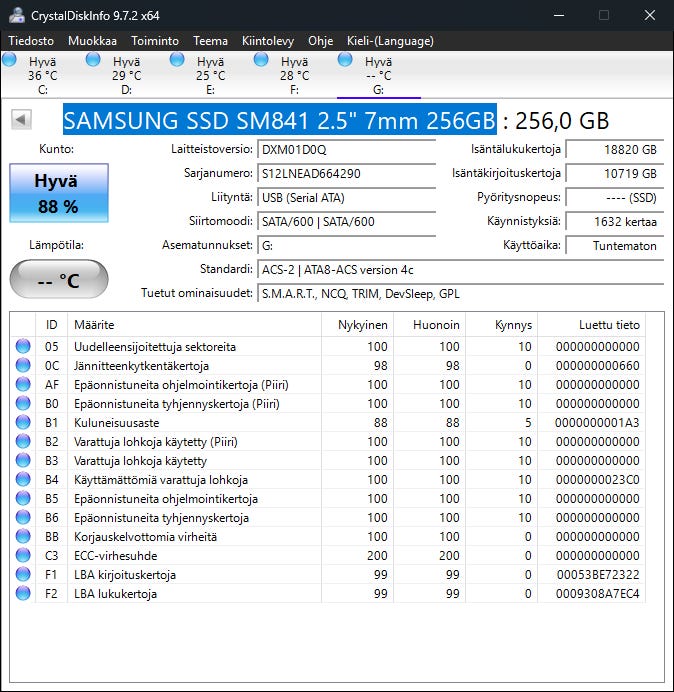Select drive D: status orb at 29 °C

(x=94, y=60)
